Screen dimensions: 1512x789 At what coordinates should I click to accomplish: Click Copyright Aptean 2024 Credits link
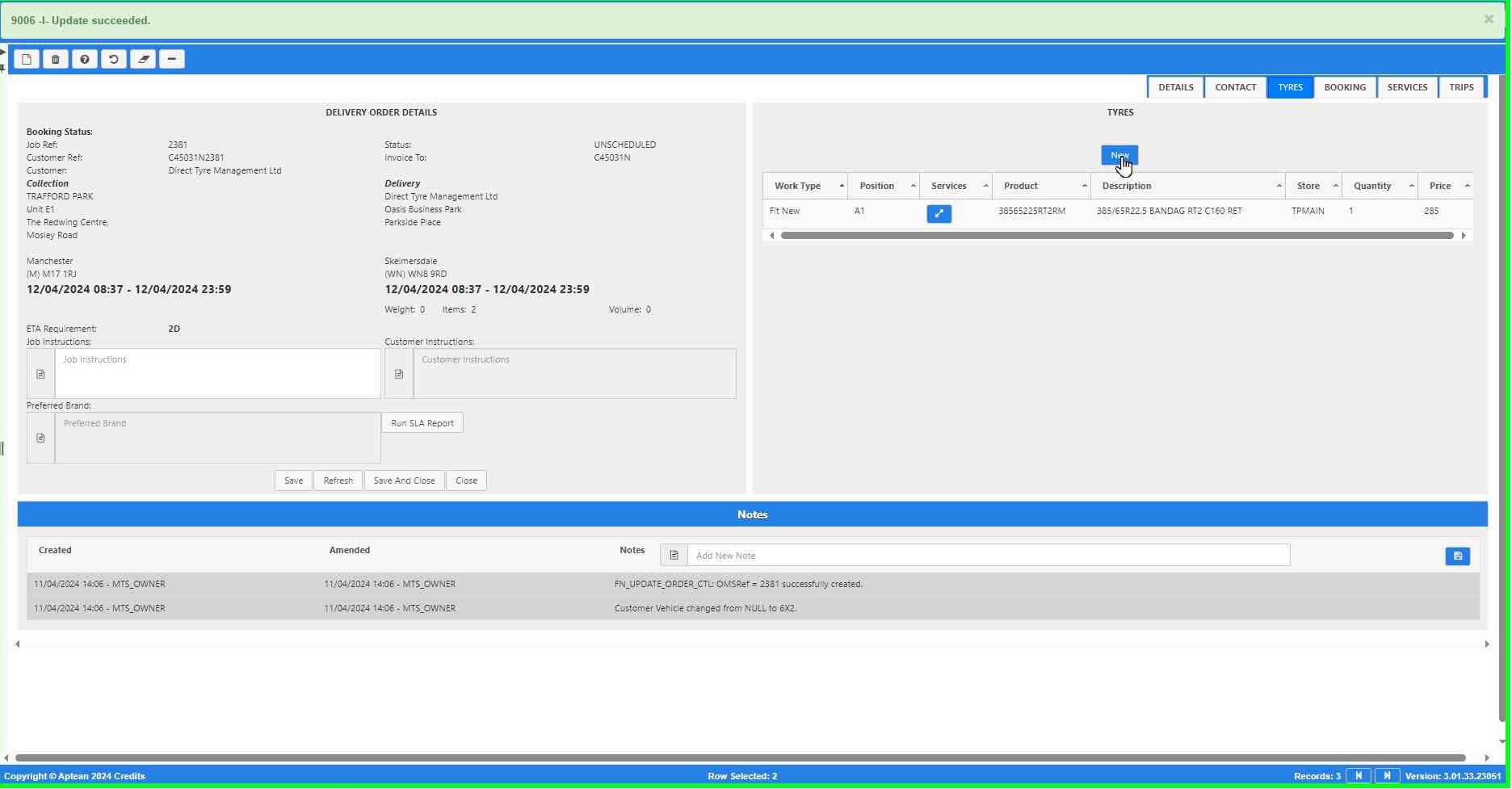pyautogui.click(x=74, y=776)
